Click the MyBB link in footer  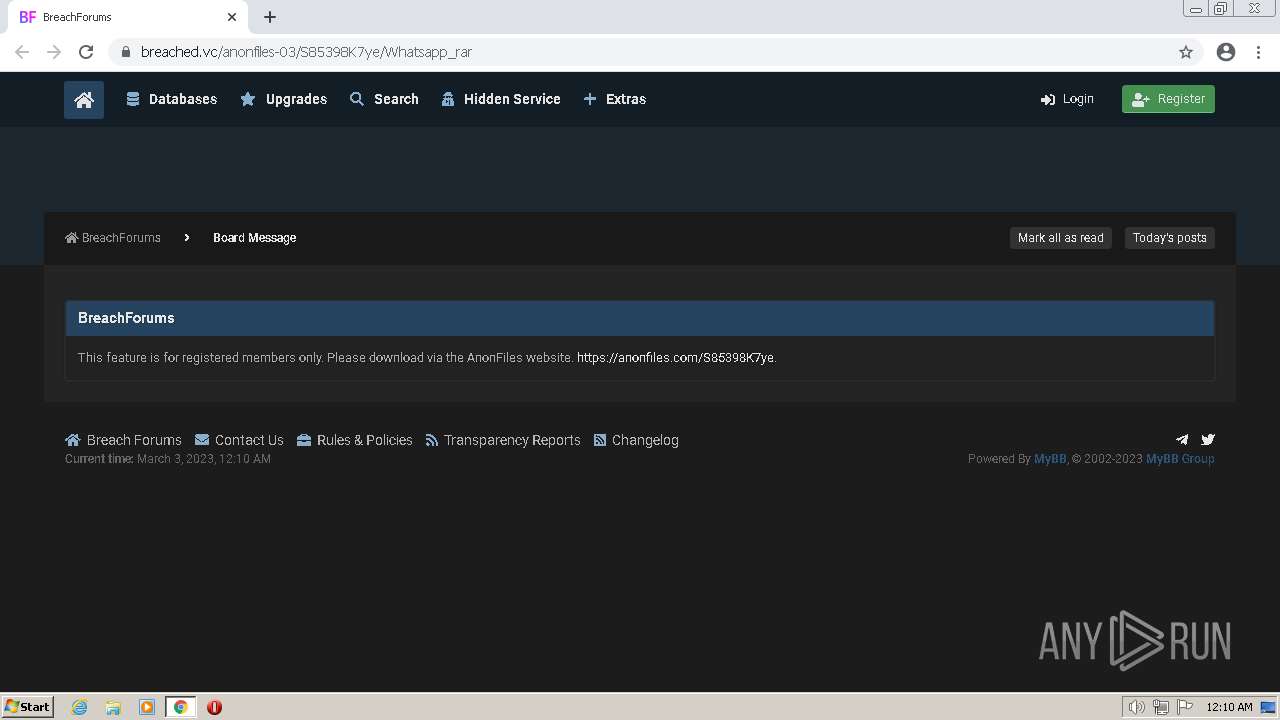1050,459
